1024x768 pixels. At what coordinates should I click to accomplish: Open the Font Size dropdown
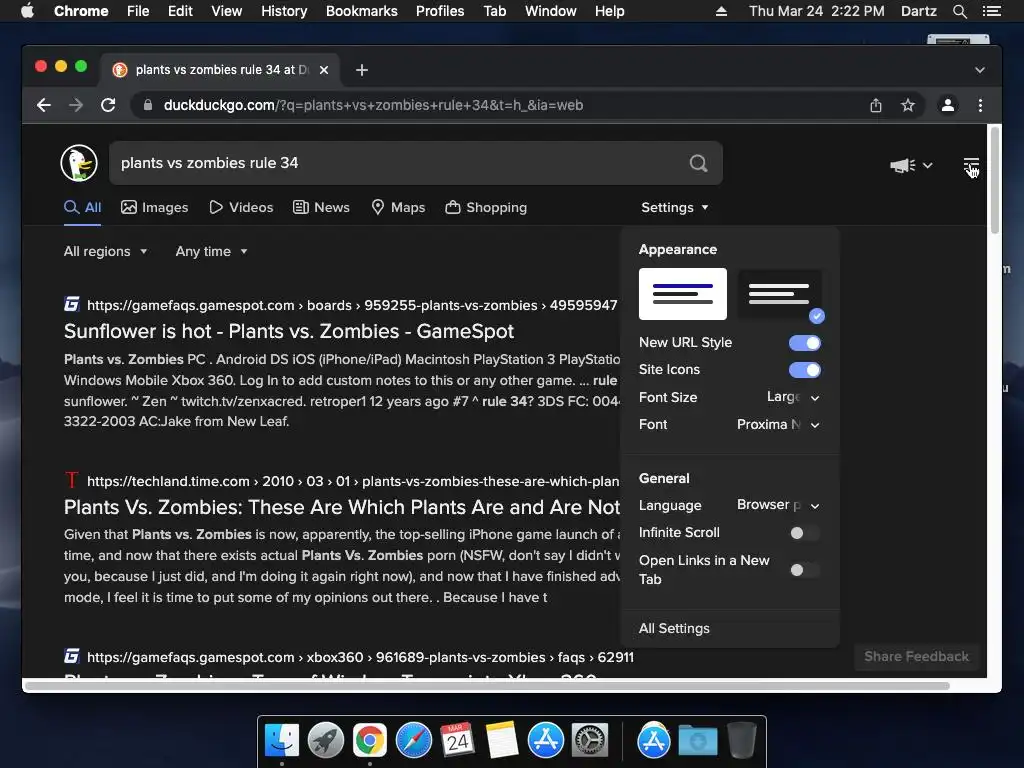coord(793,397)
